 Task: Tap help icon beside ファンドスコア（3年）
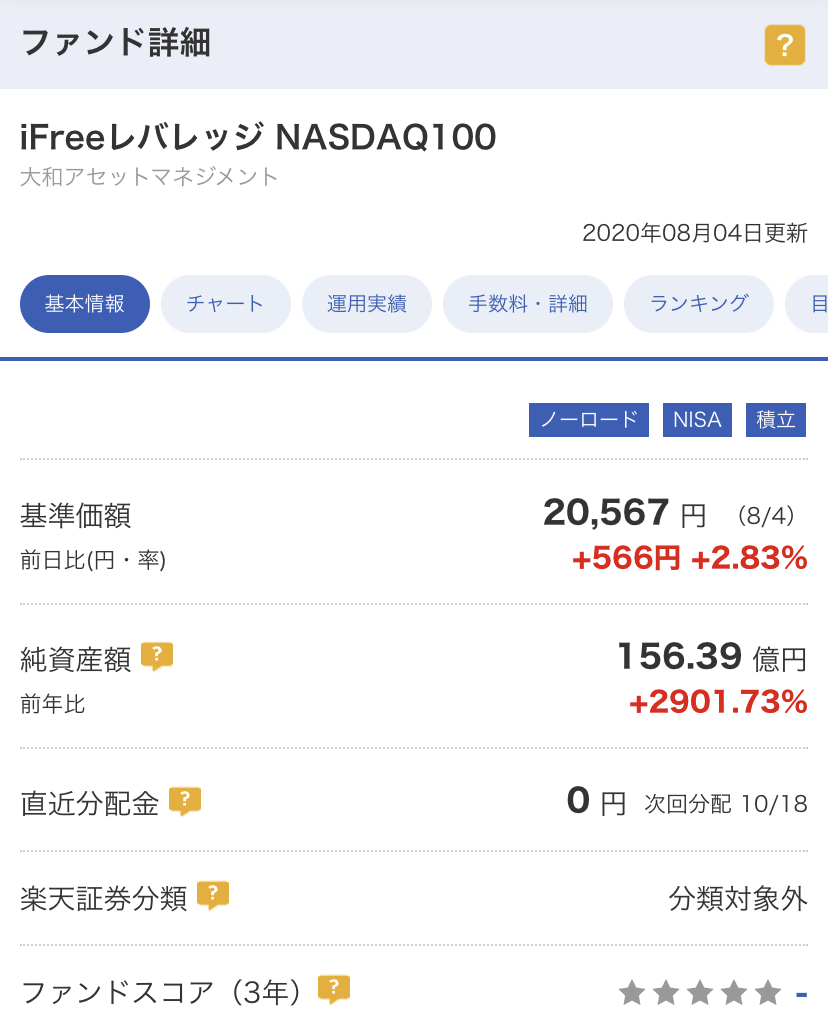[334, 989]
